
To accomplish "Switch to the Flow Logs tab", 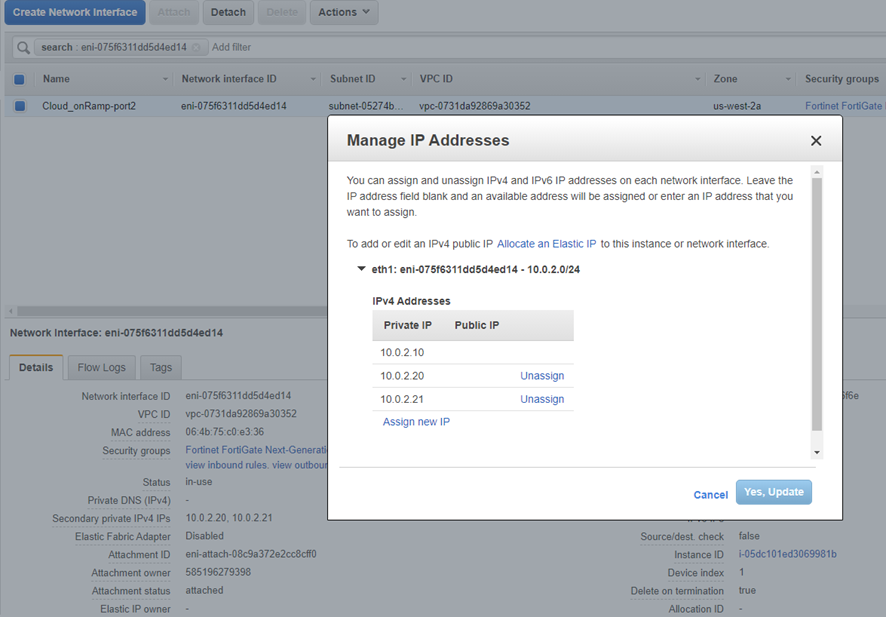I will click(102, 367).
